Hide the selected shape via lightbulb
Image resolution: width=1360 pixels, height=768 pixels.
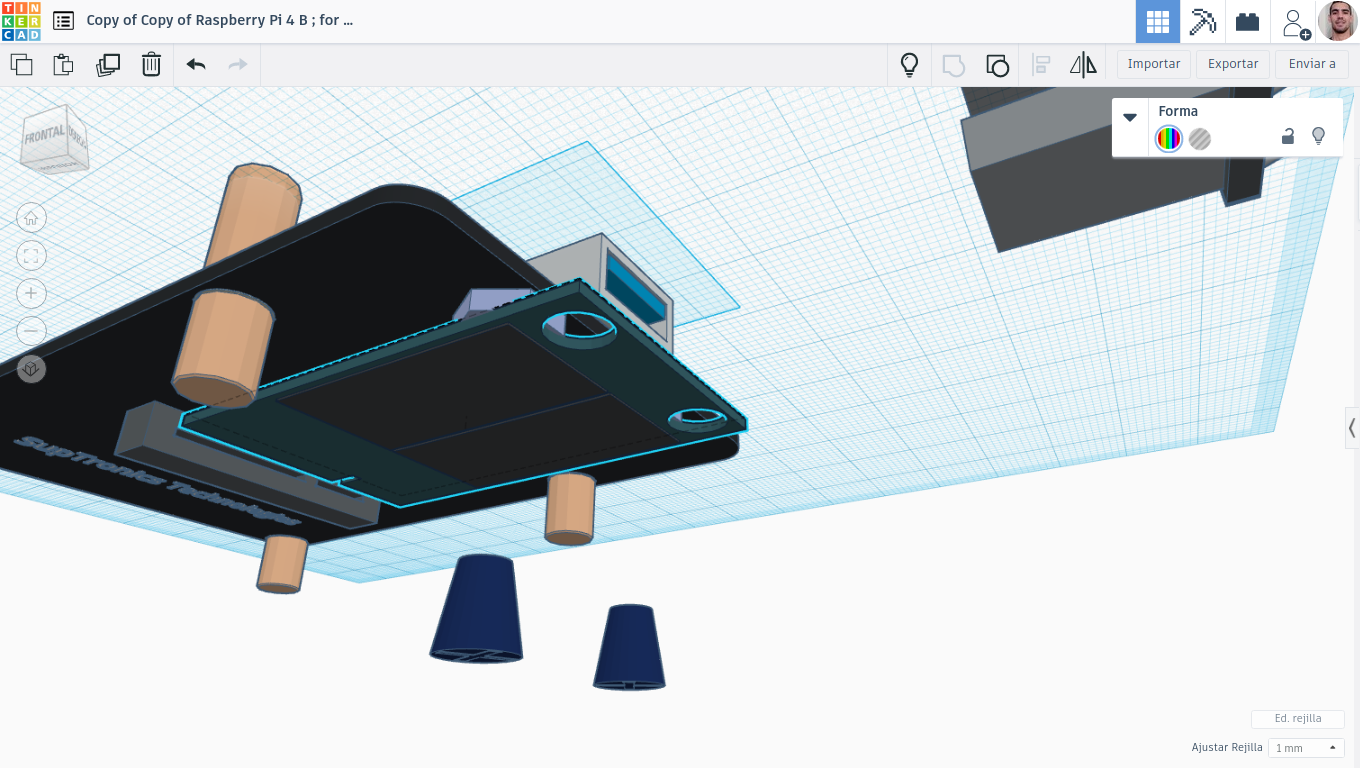[1318, 136]
